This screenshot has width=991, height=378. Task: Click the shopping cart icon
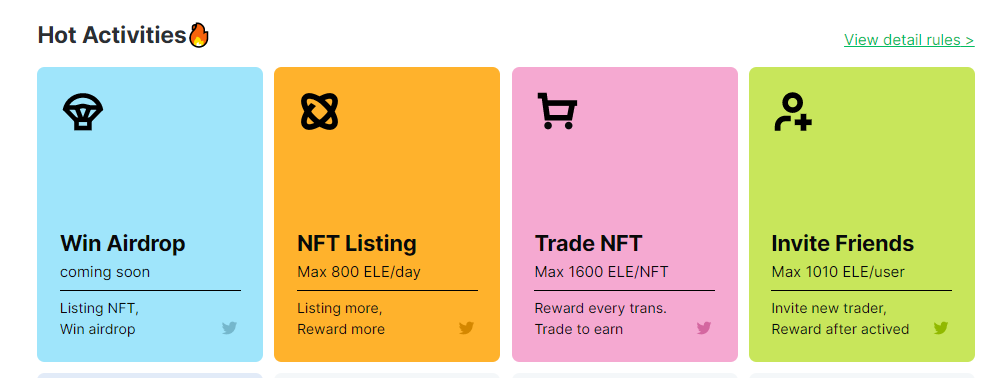click(557, 111)
